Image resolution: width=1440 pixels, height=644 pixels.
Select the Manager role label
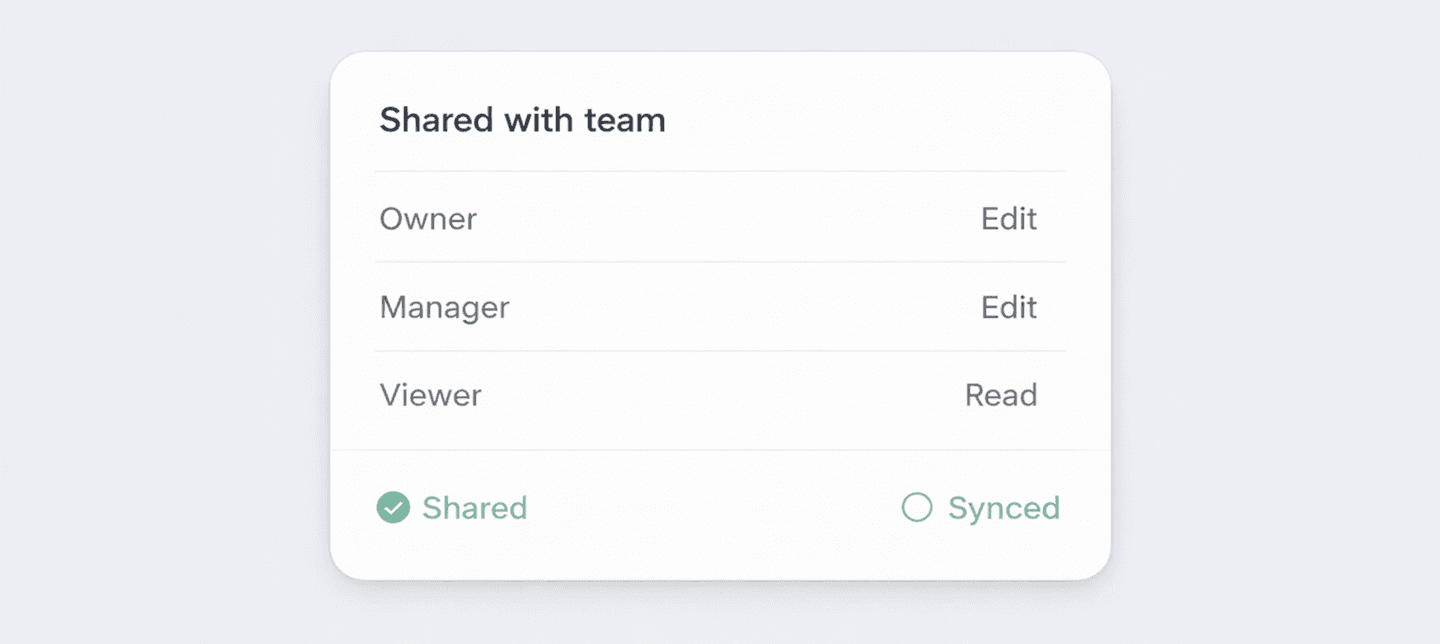click(444, 307)
